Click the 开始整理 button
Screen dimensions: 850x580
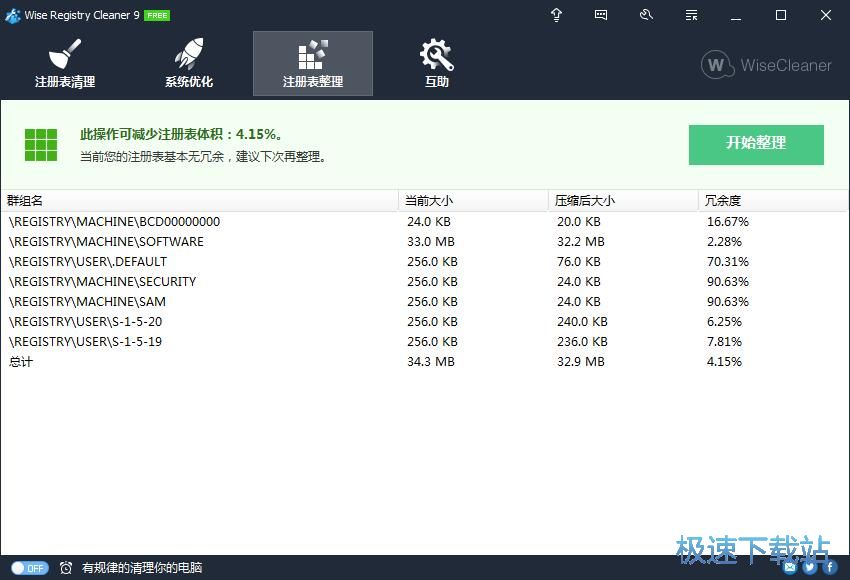(x=756, y=145)
